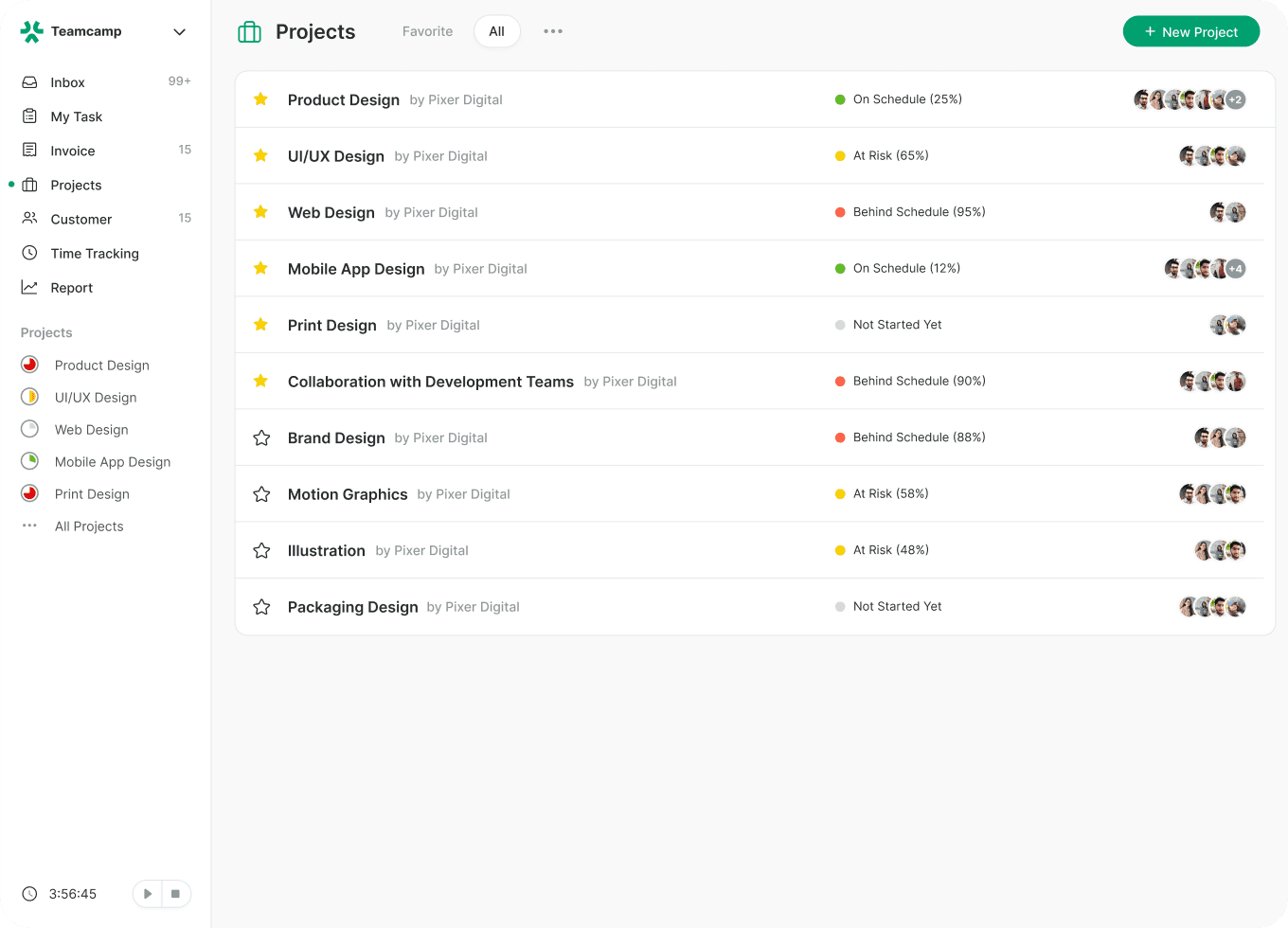Expand All Projects in sidebar

pos(88,526)
